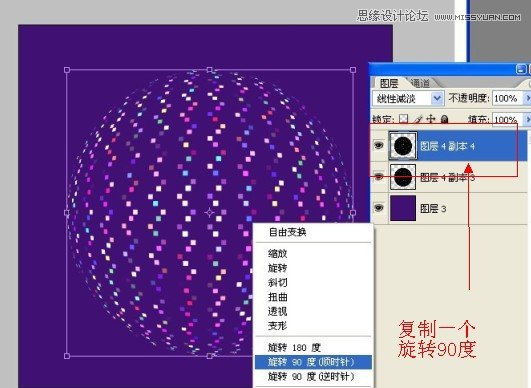The image size is (531, 388).
Task: Select layer name 图层 4 副本 3
Action: 447,177
